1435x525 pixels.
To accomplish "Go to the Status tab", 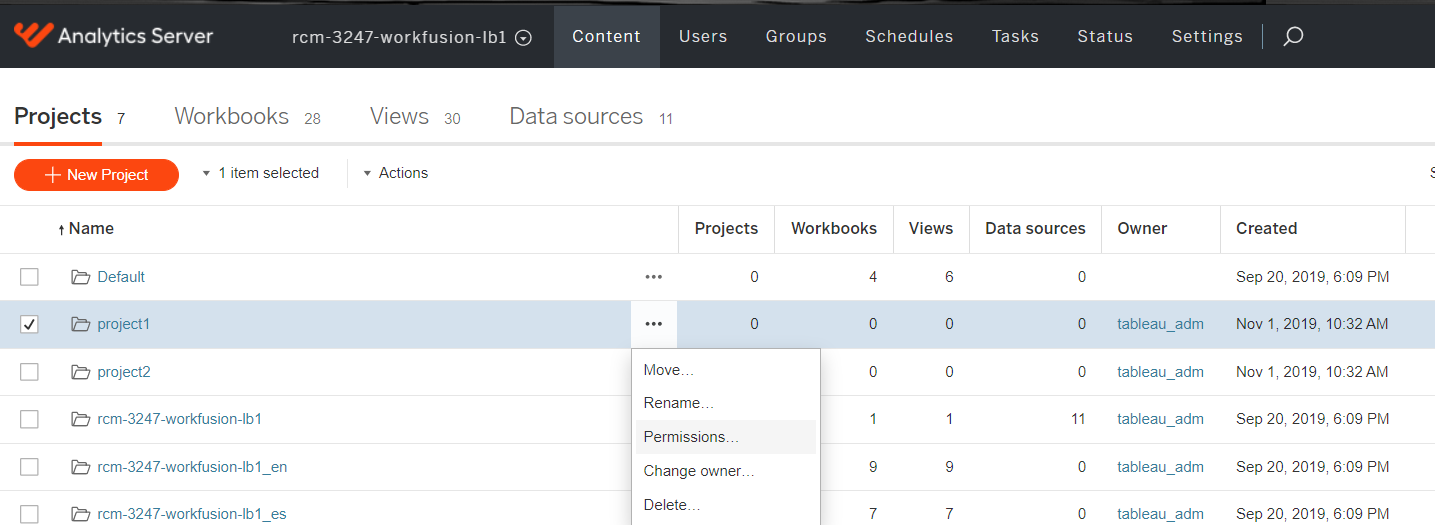I will [1105, 36].
